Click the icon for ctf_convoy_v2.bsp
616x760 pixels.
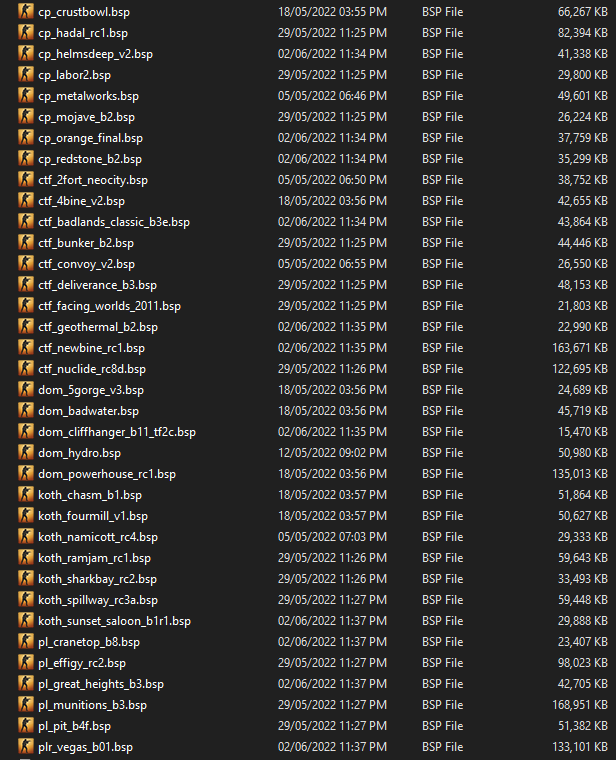point(26,263)
